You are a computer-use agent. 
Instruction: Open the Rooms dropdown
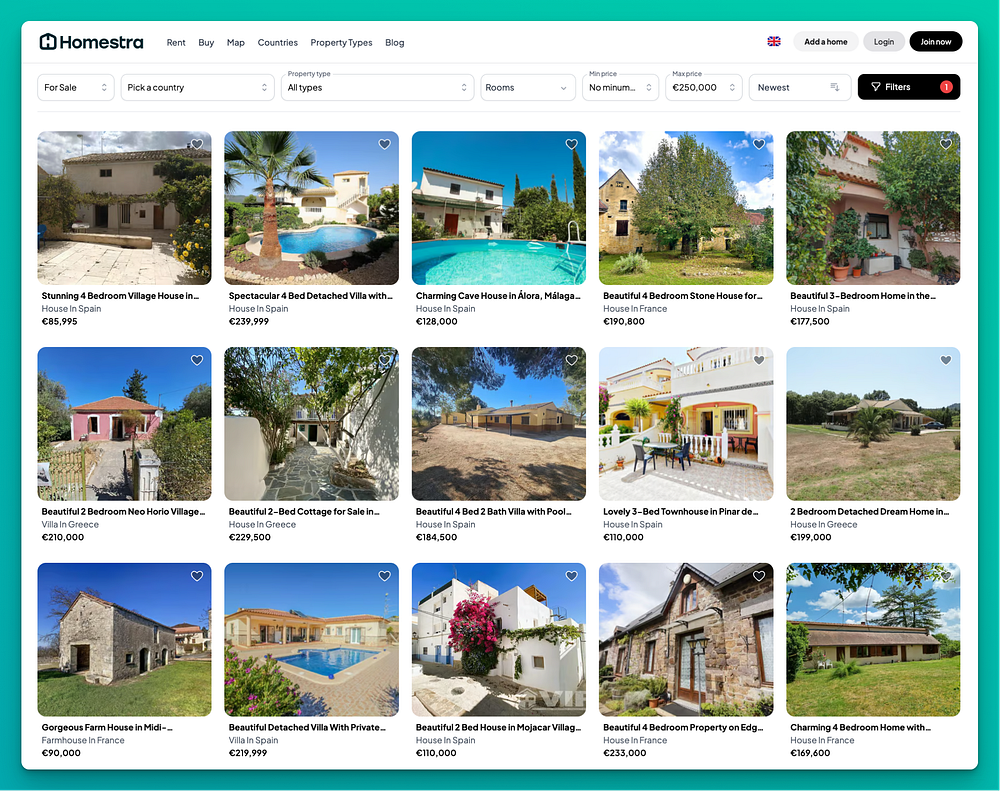point(528,87)
